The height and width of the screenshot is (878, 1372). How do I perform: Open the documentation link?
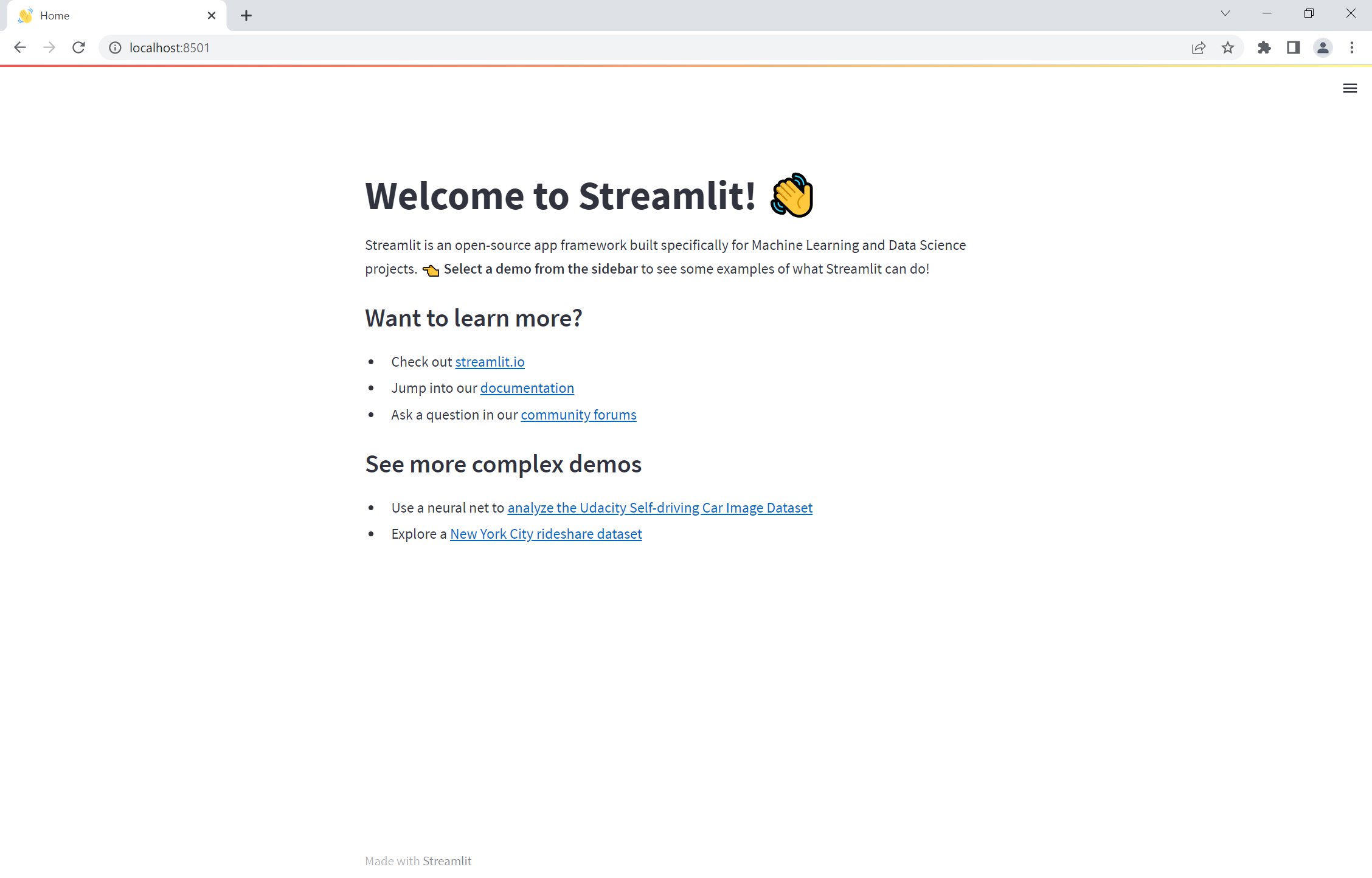(527, 388)
